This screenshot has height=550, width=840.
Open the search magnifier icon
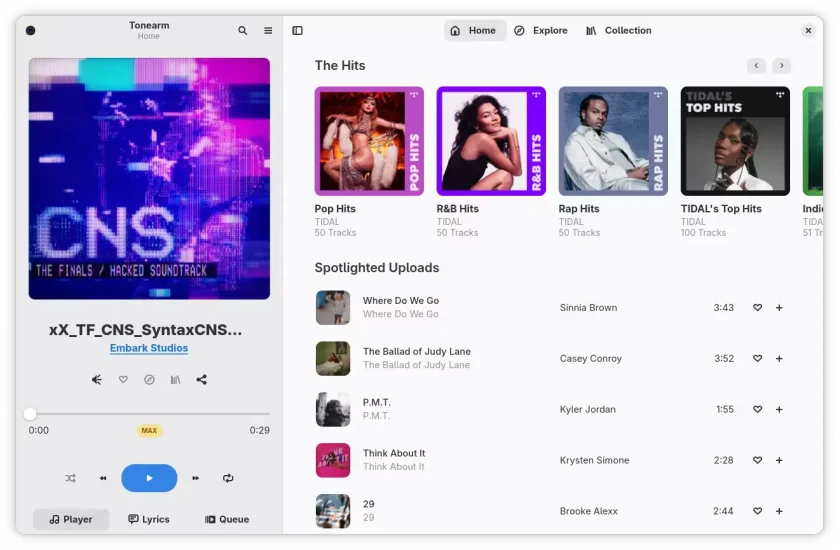[243, 31]
